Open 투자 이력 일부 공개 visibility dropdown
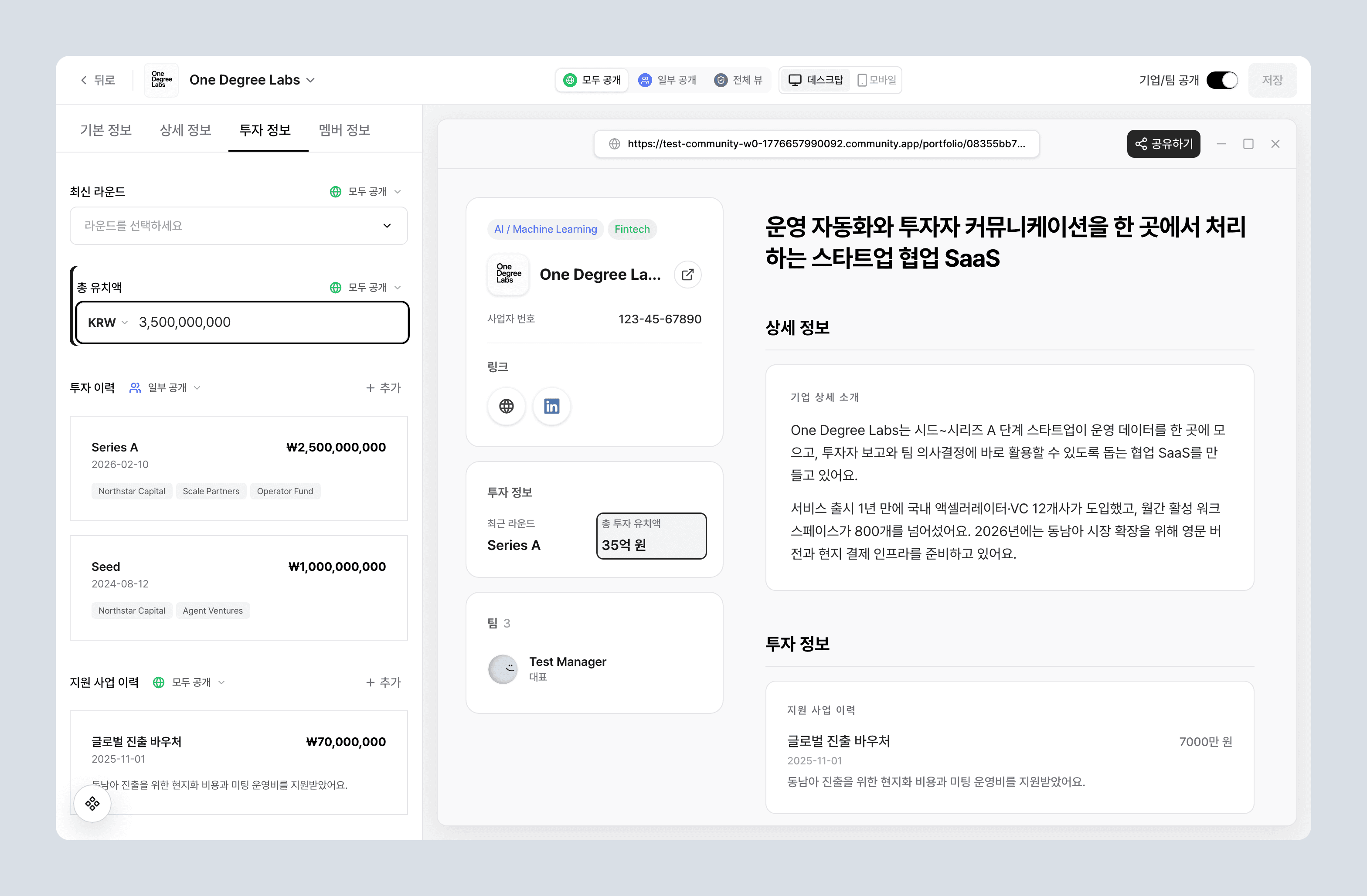 pos(165,388)
